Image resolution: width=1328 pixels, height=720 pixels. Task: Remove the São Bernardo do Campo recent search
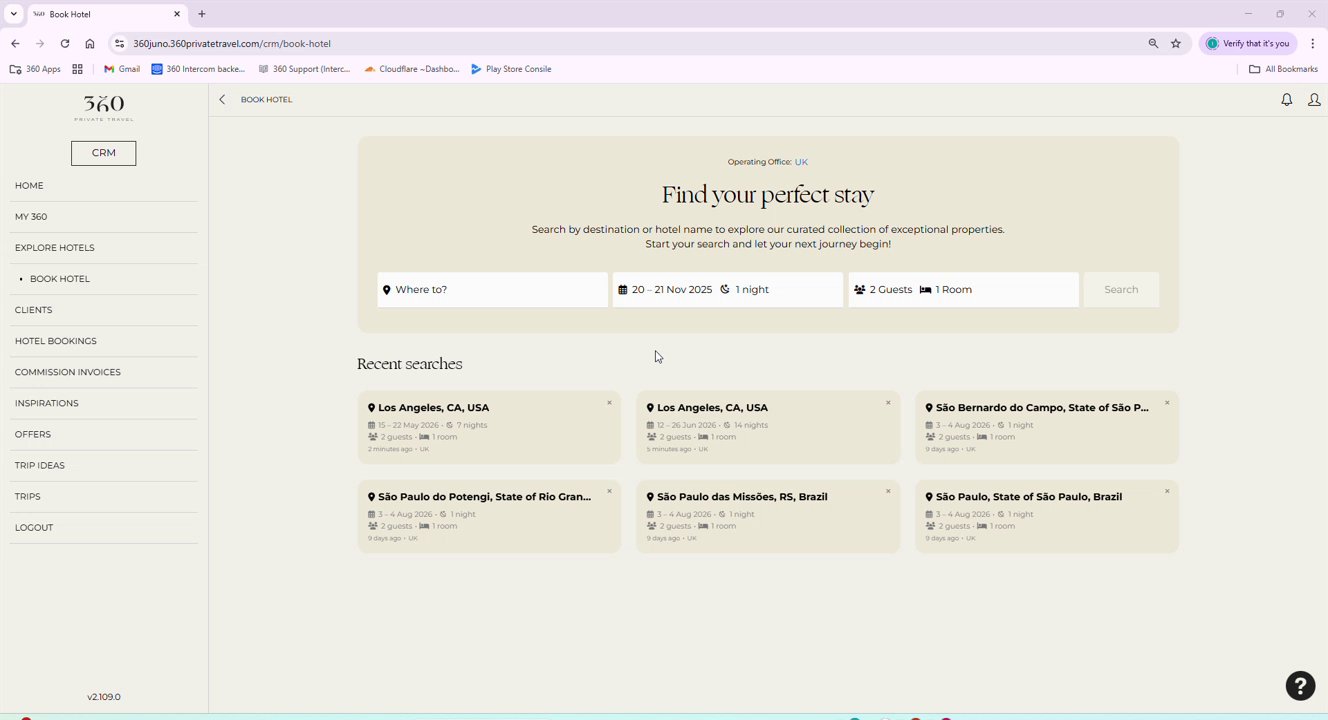coord(1166,403)
